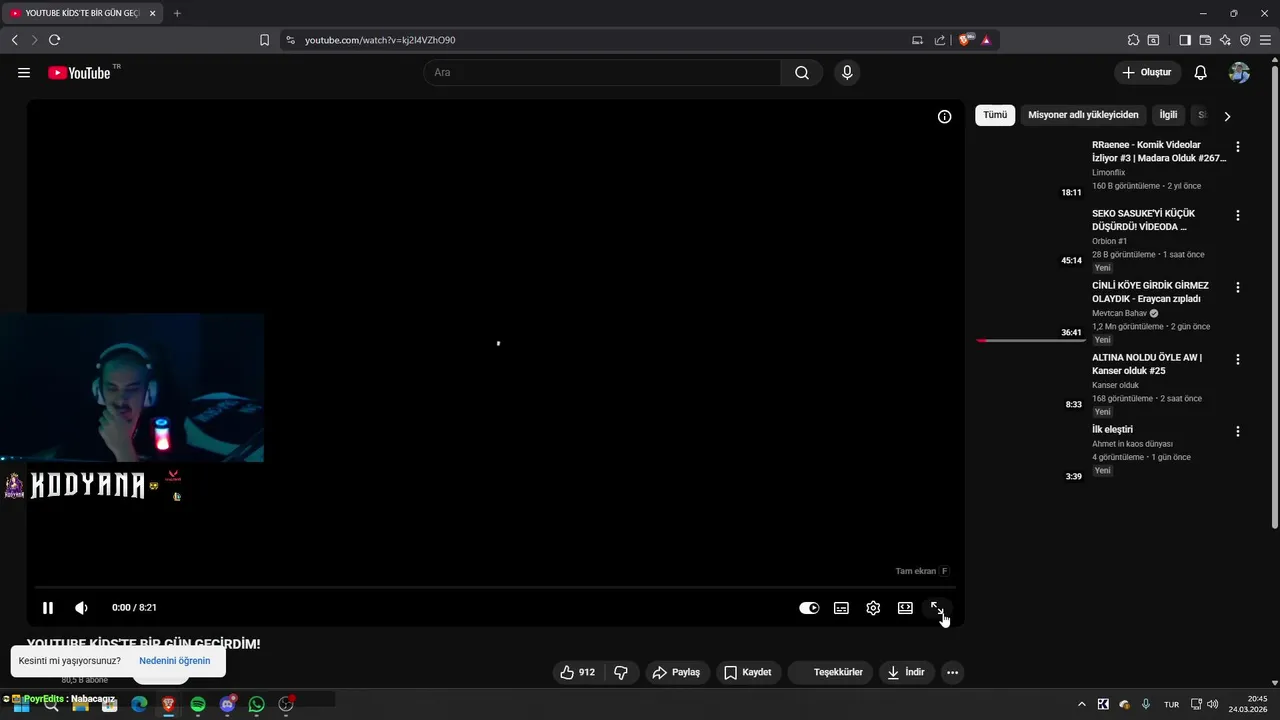Toggle the browser sidebar panel

(x=1185, y=40)
